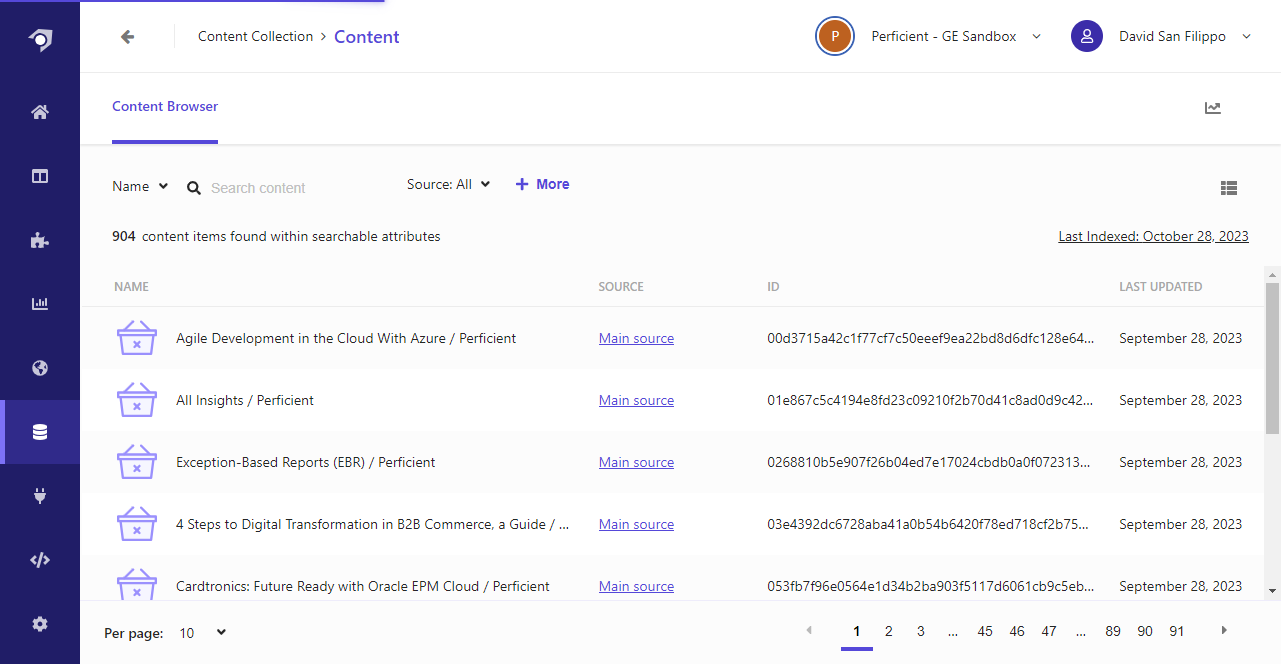Viewport: 1281px width, 664px height.
Task: Open the plug connections icon
Action: 39,495
